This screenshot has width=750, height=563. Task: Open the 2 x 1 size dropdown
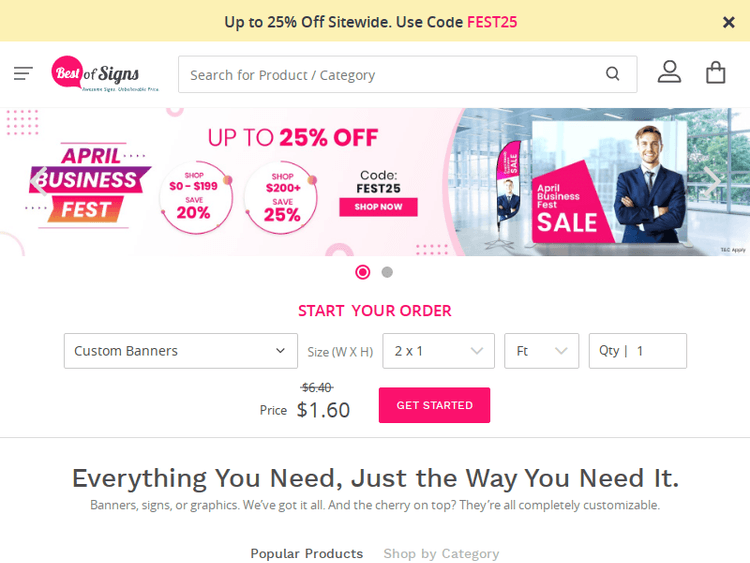point(438,351)
